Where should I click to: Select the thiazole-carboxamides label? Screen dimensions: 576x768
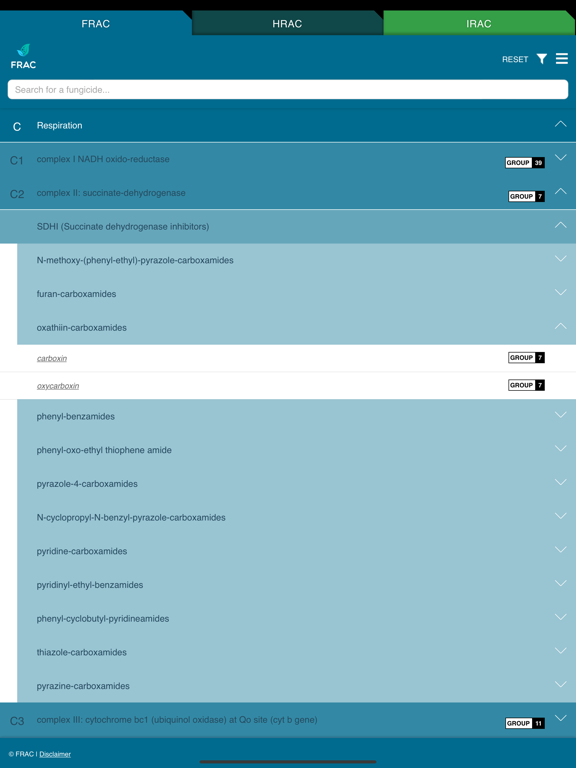(82, 652)
